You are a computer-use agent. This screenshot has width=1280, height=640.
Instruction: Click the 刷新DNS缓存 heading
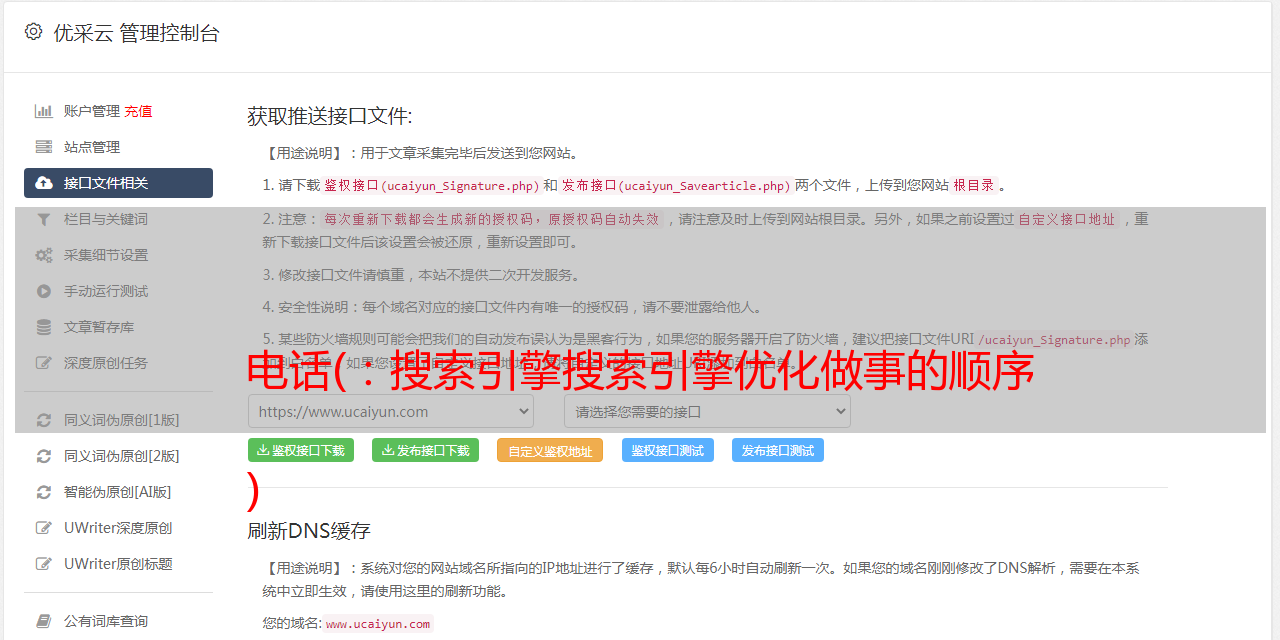[309, 530]
